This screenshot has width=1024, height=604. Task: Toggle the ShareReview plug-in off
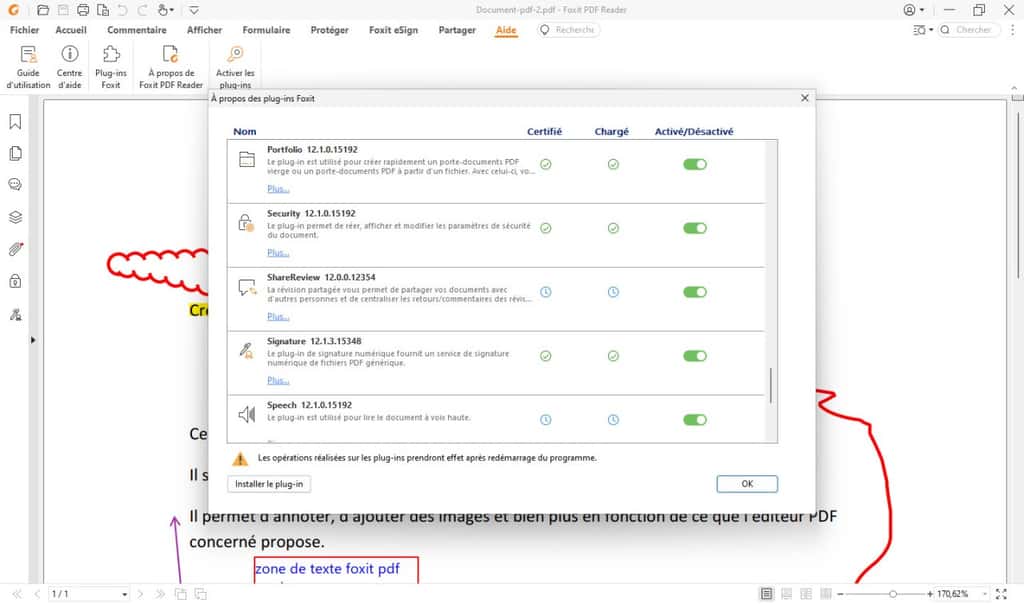point(694,291)
